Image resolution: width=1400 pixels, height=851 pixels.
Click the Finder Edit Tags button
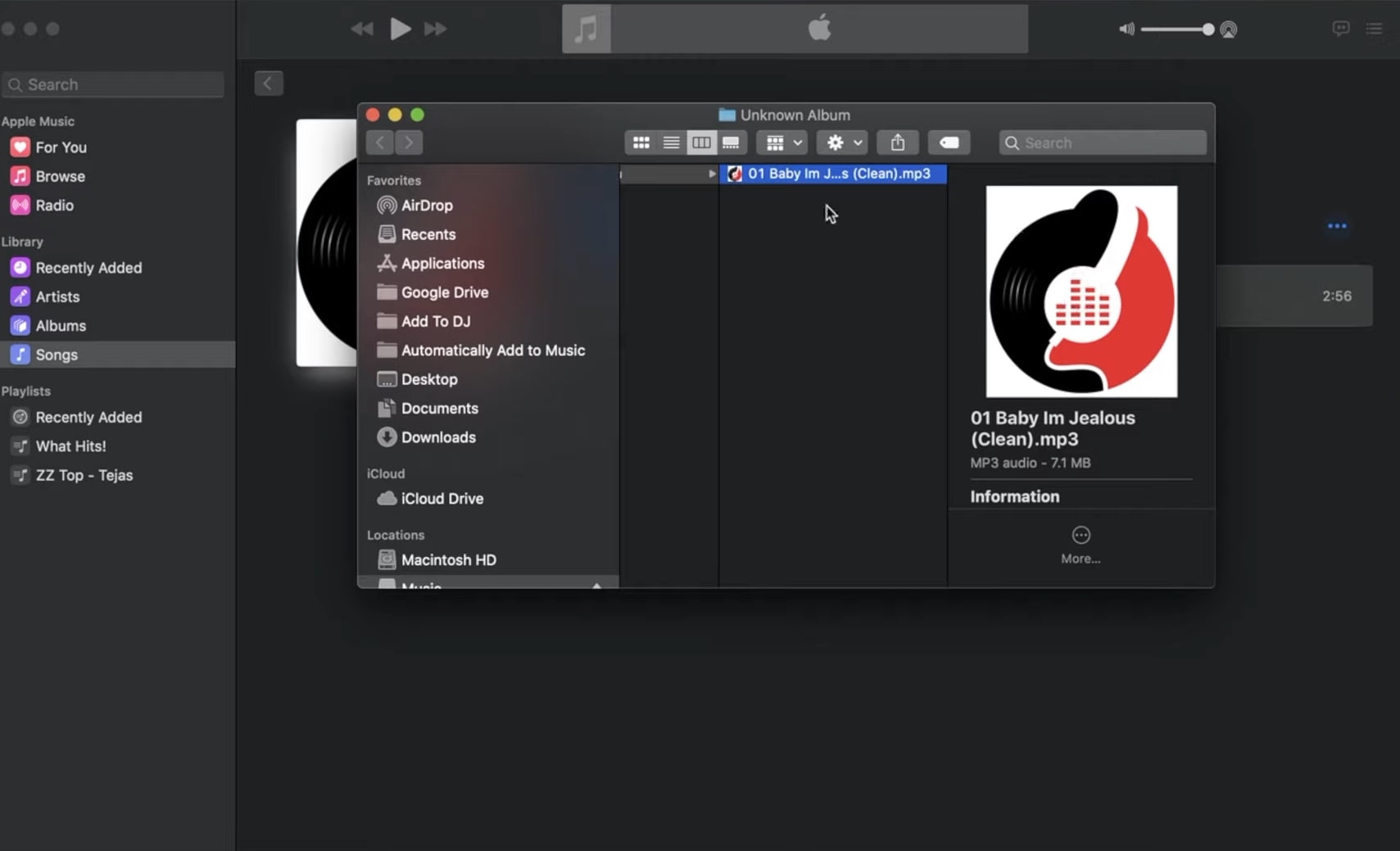[x=949, y=143]
